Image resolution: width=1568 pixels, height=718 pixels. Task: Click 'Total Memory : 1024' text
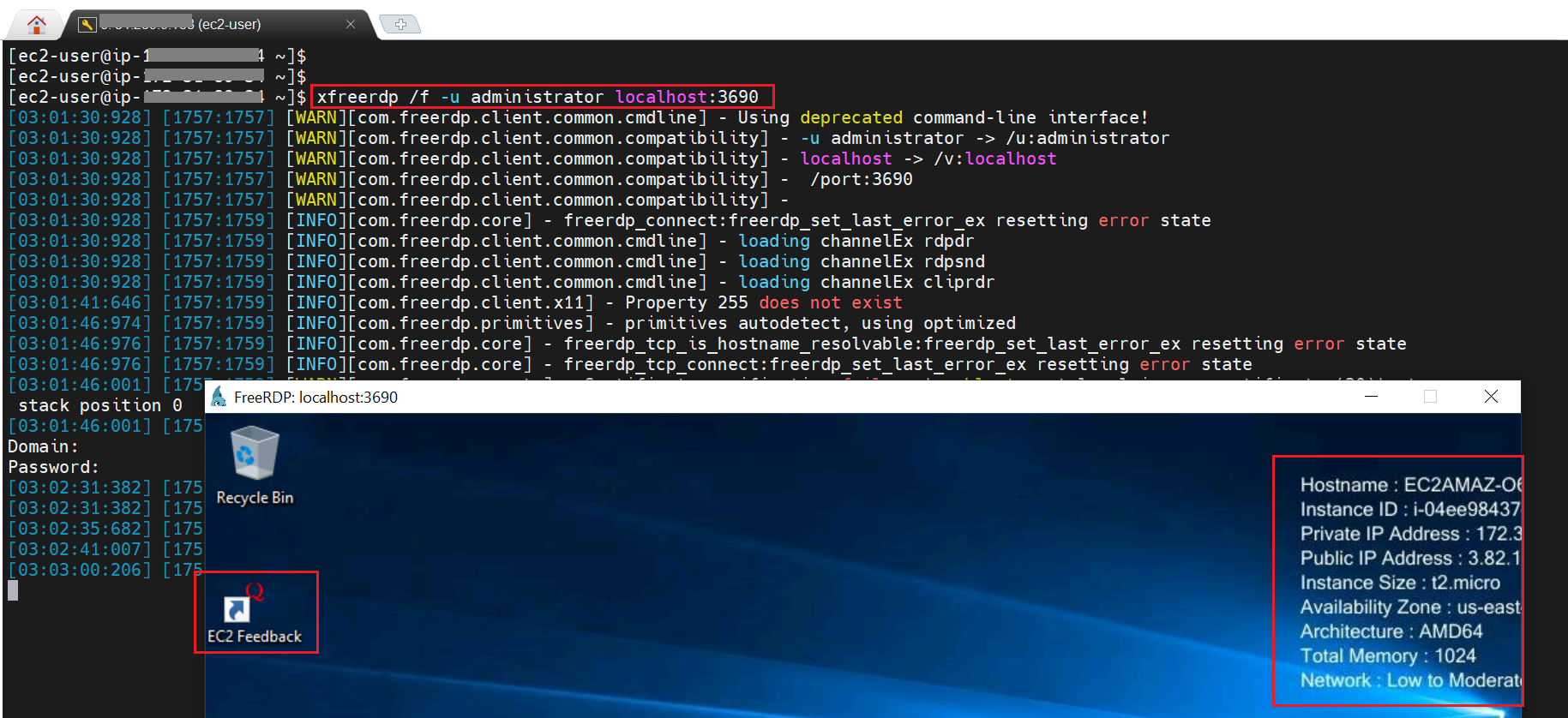click(x=1388, y=655)
